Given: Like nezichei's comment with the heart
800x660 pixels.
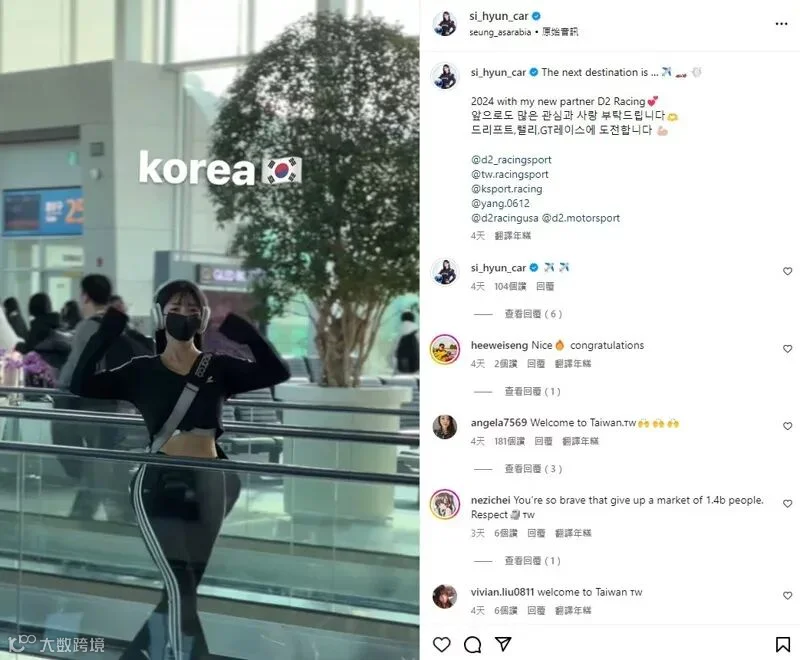Looking at the screenshot, I should (x=787, y=503).
